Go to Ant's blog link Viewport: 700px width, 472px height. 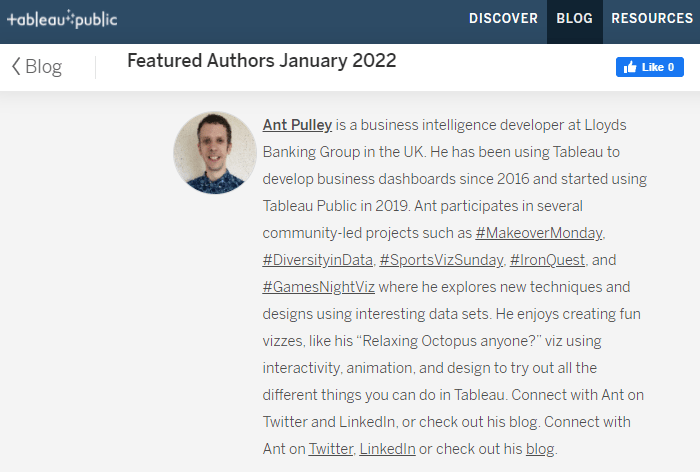539,449
